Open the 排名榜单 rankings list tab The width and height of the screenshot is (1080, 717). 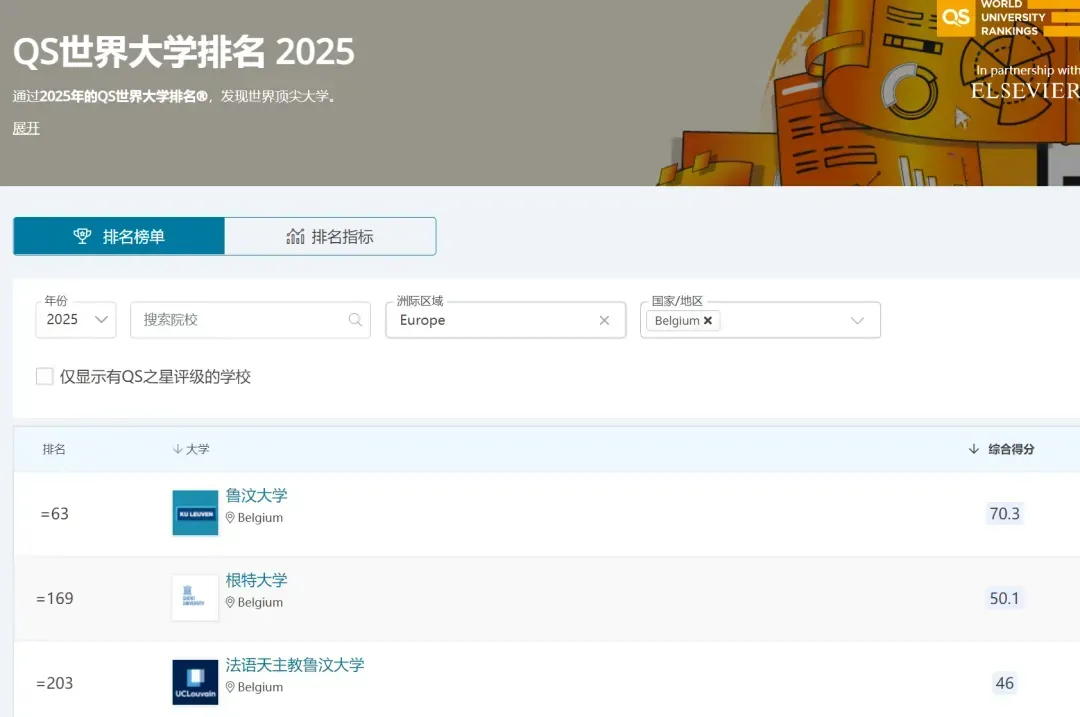[x=118, y=236]
